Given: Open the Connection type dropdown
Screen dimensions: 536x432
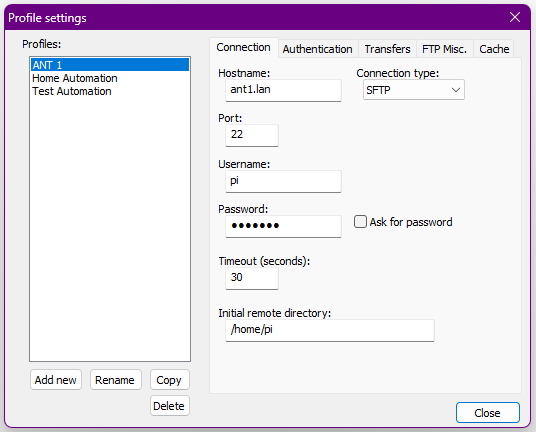Looking at the screenshot, I should click(414, 90).
